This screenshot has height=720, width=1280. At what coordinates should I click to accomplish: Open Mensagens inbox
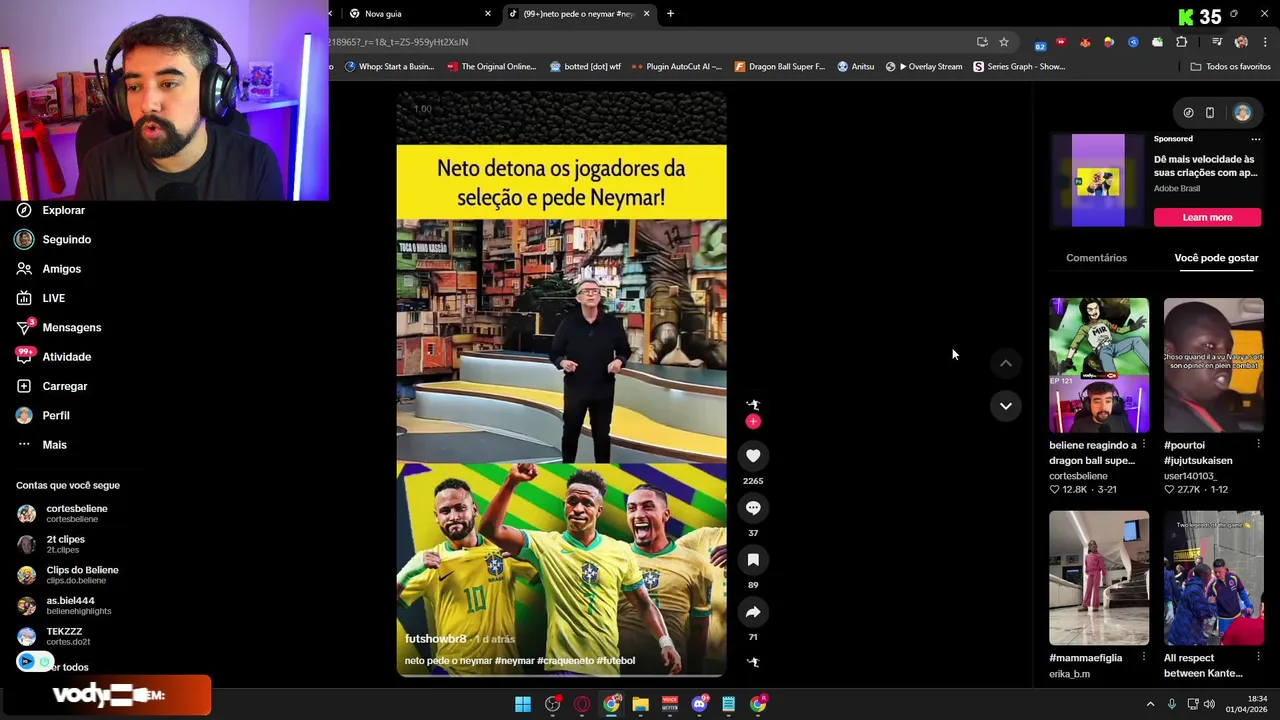[x=71, y=327]
